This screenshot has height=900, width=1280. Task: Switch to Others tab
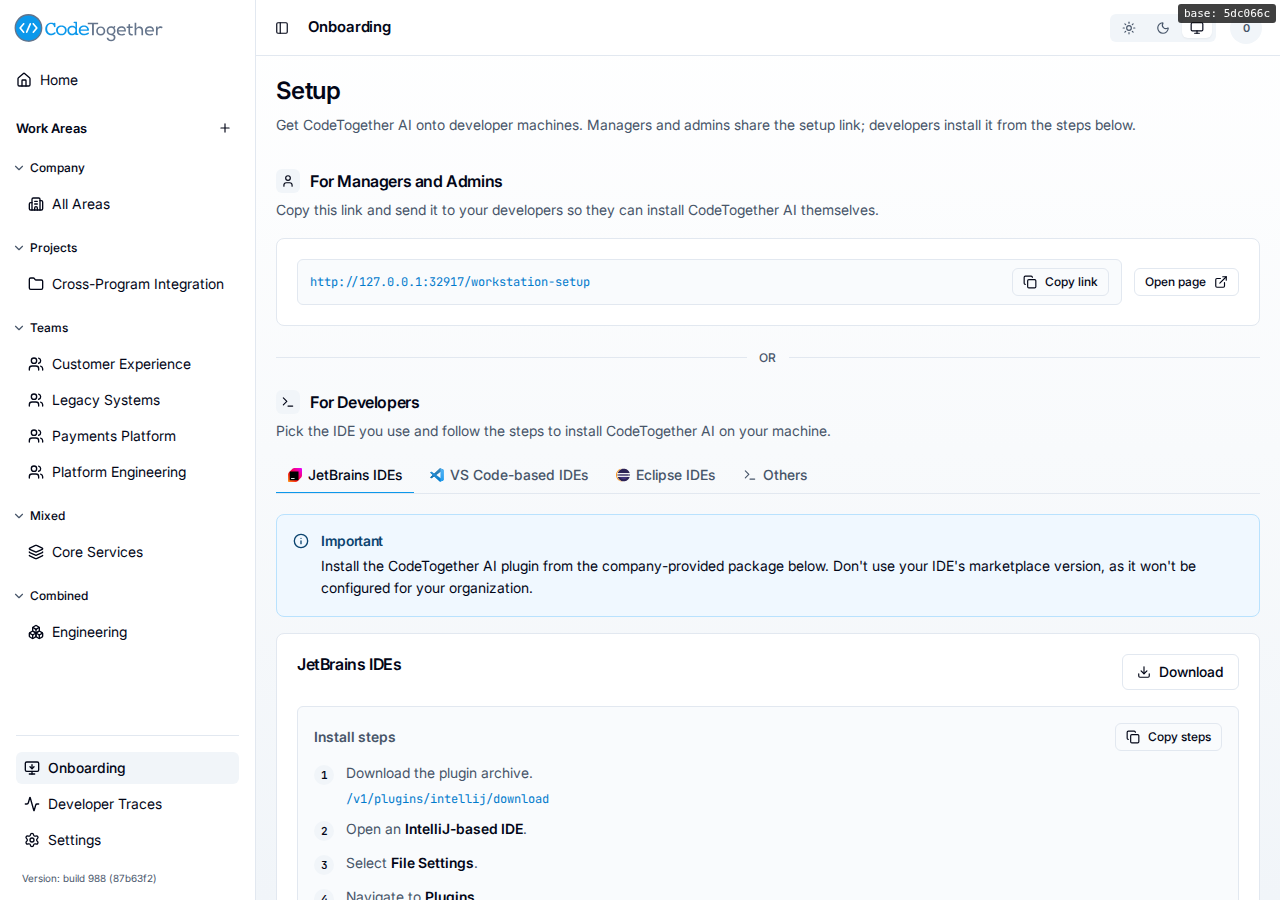click(x=775, y=475)
